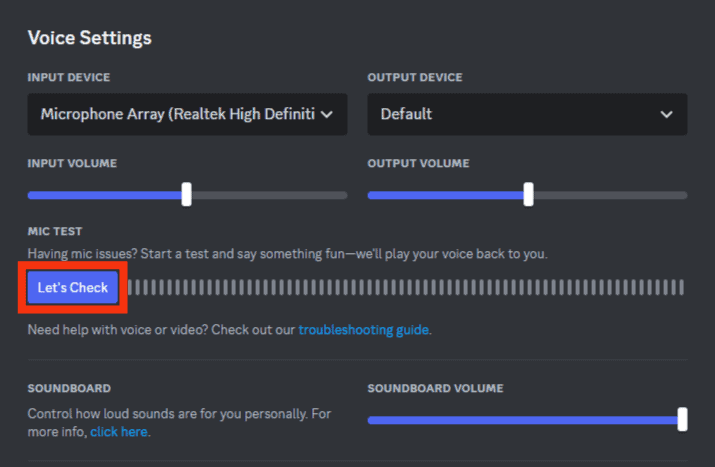Image resolution: width=715 pixels, height=467 pixels.
Task: Click the Output Device label
Action: [415, 78]
